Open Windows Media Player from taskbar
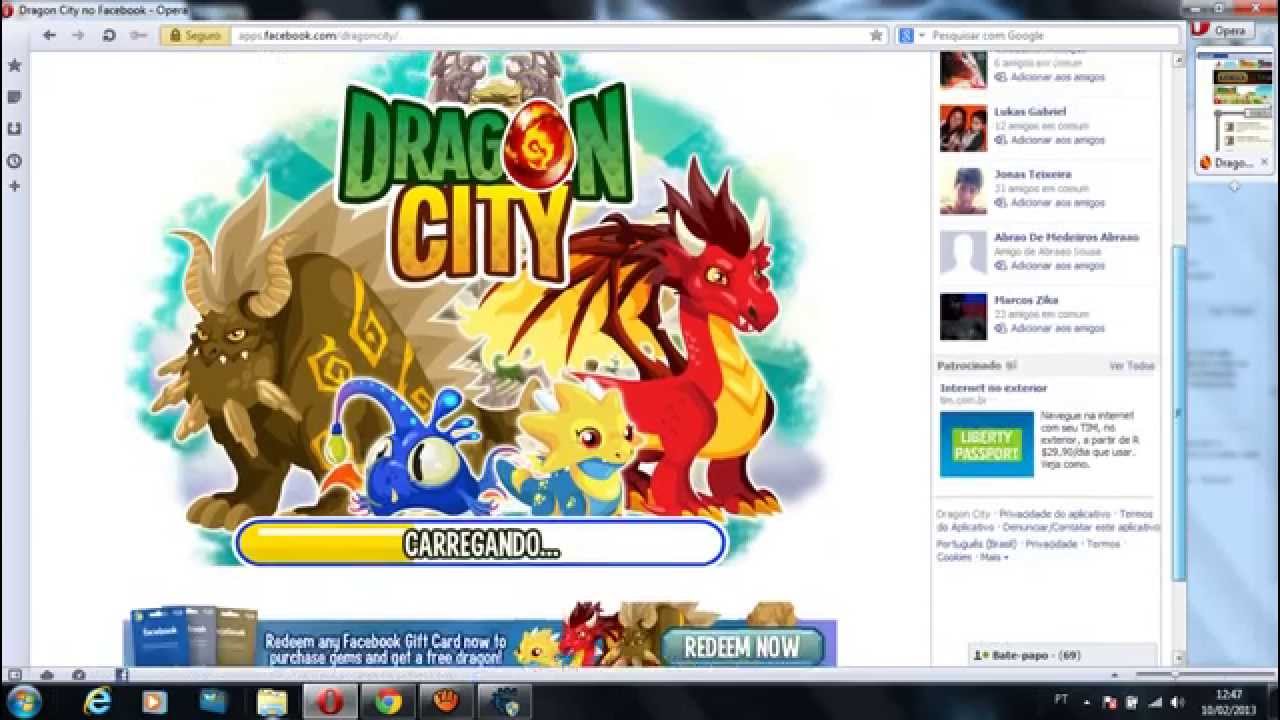The image size is (1280, 720). 155,702
